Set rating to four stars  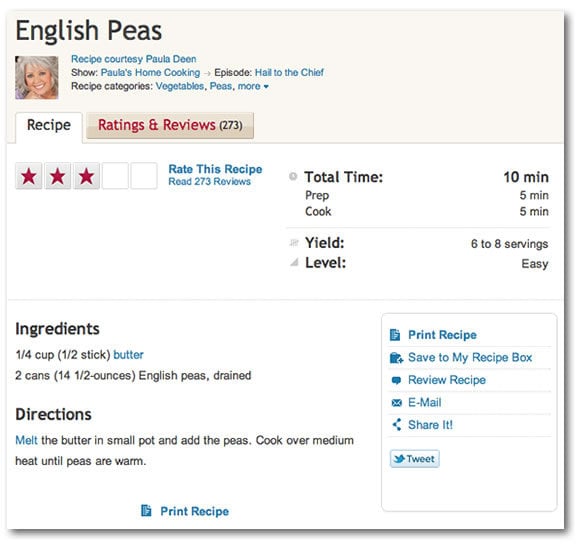[x=115, y=176]
